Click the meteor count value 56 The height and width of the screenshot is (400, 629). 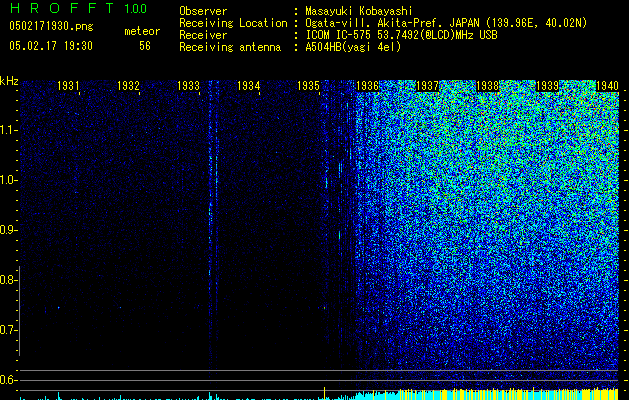coord(145,46)
